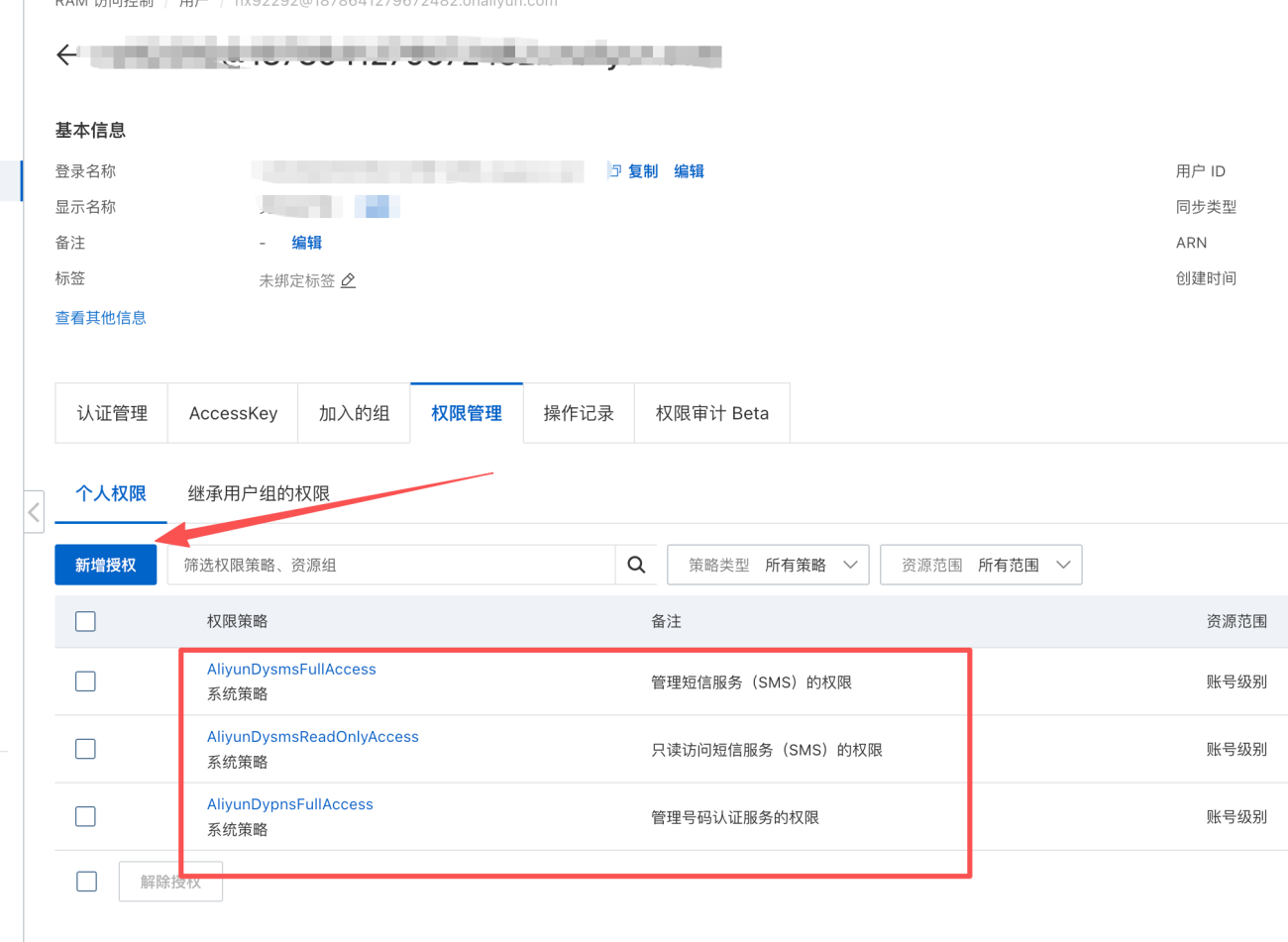Select the 权限管理 tab
The width and height of the screenshot is (1288, 942).
(467, 413)
